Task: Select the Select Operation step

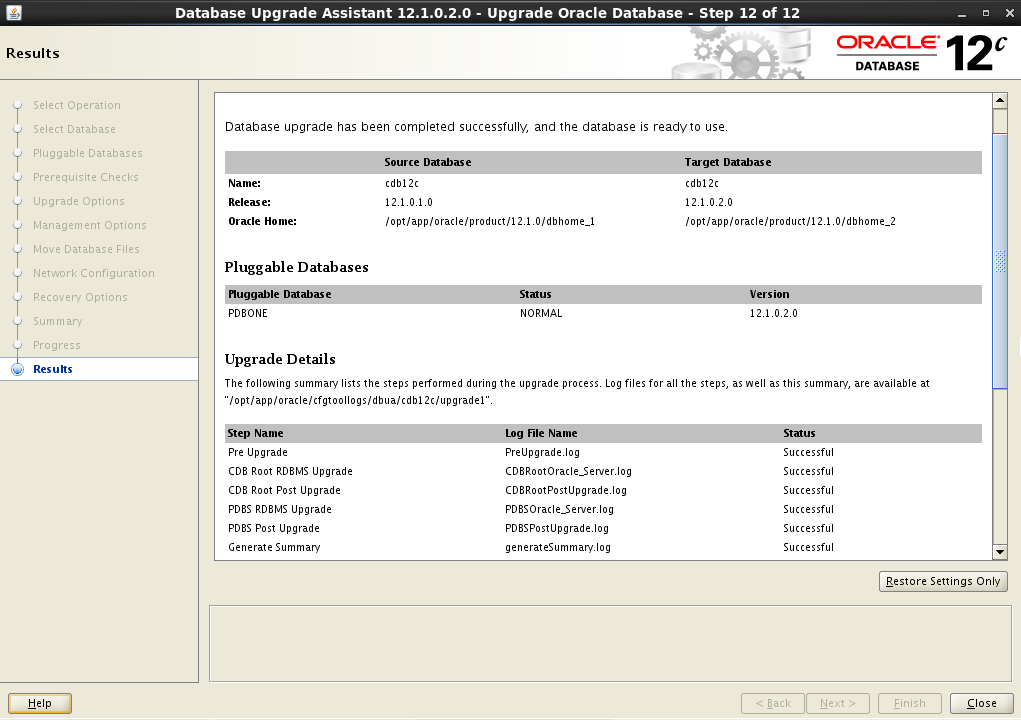Action: pyautogui.click(x=76, y=105)
